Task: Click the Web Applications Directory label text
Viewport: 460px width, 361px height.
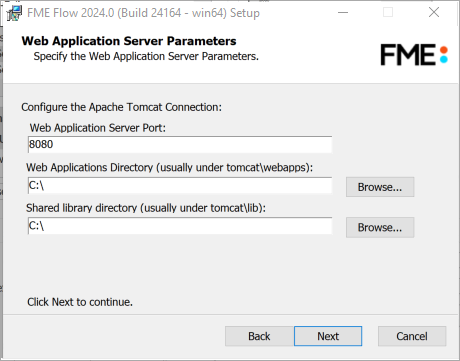Action: [170, 167]
